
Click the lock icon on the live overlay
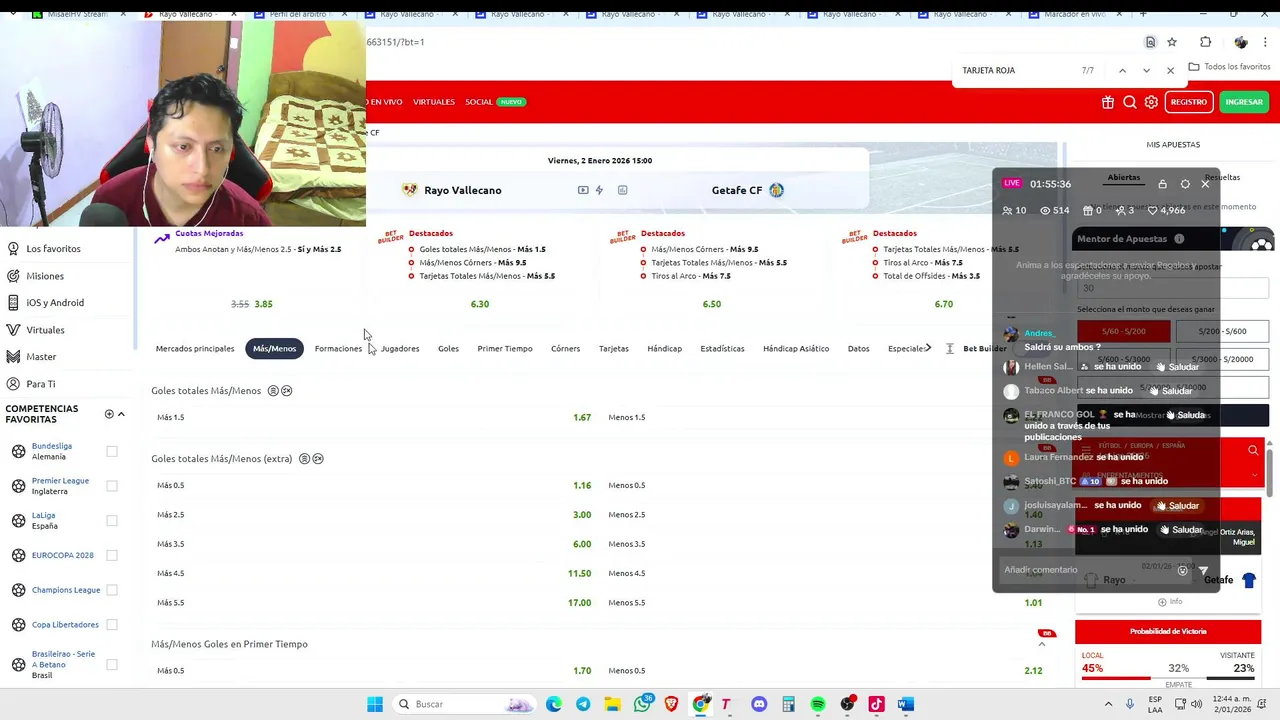coord(1162,184)
